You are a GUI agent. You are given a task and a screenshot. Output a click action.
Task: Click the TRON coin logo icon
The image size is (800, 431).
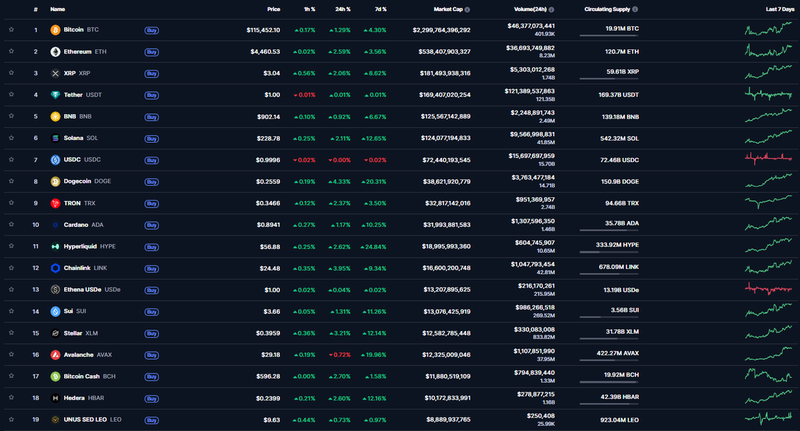pyautogui.click(x=55, y=204)
